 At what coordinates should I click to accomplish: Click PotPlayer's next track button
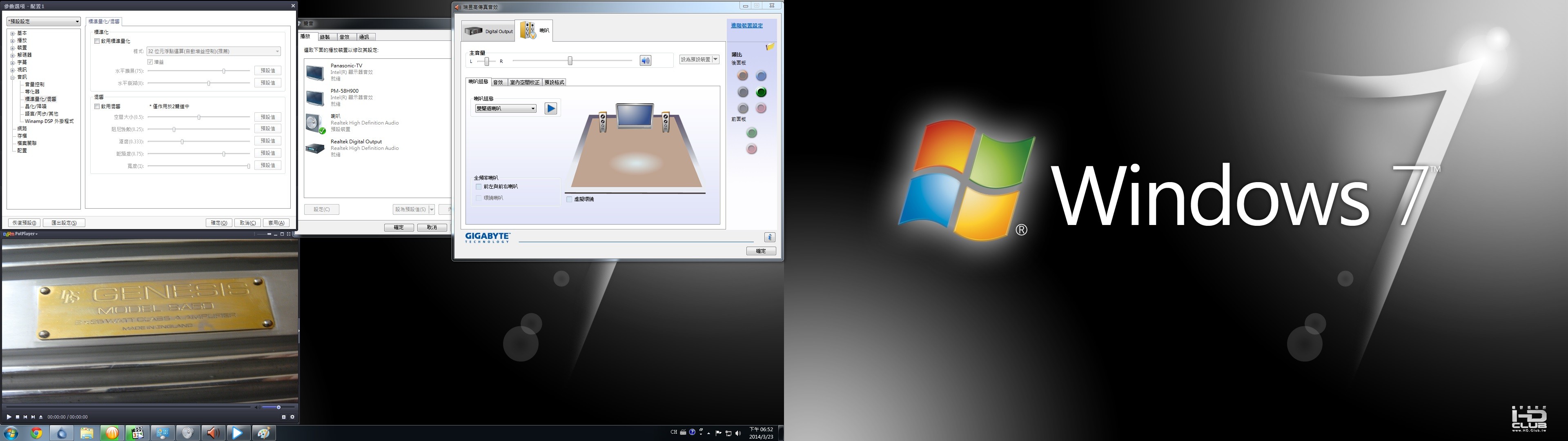pos(33,416)
